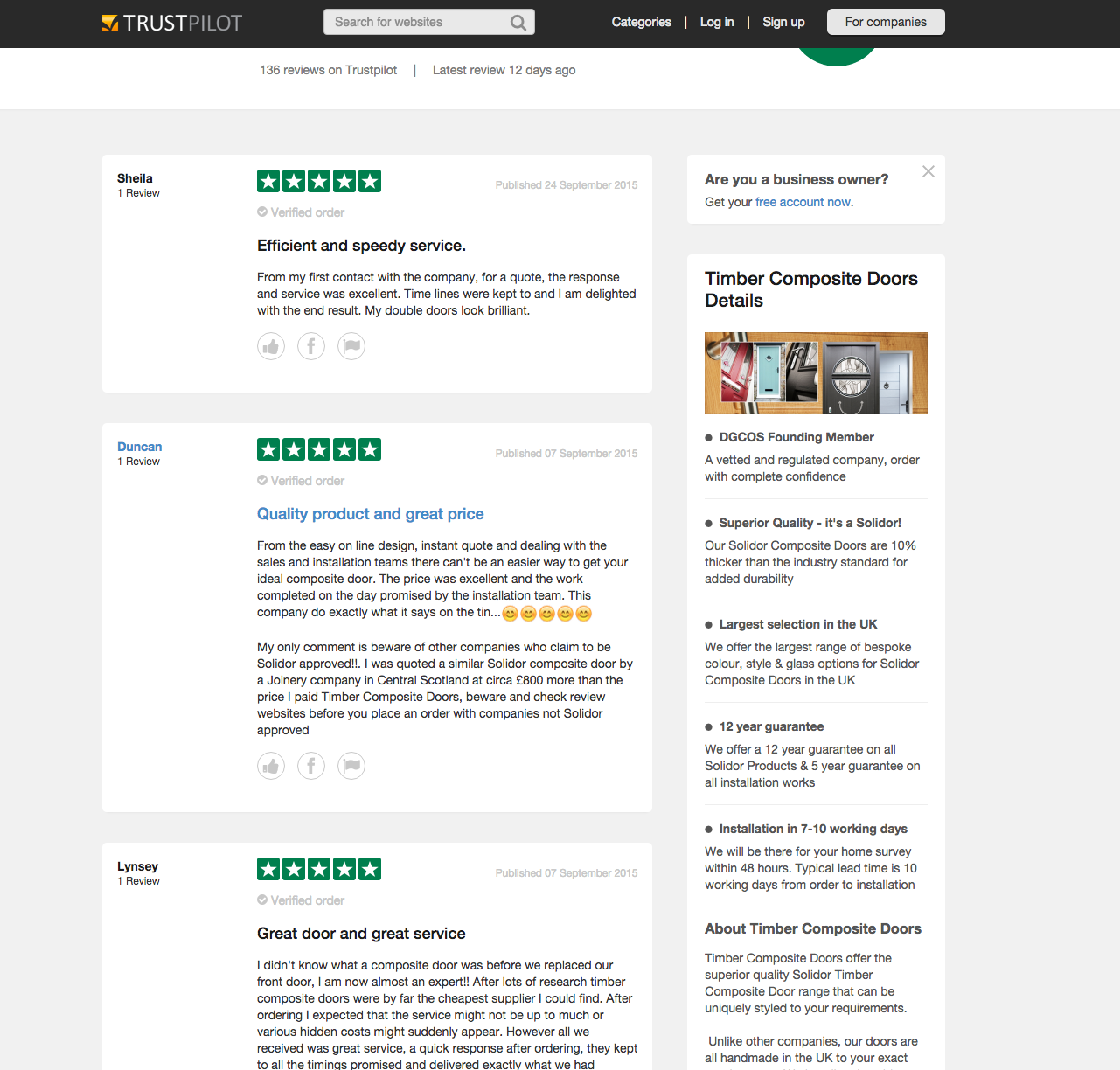Select Lynsey's reviewer name
The height and width of the screenshot is (1070, 1120).
pos(138,867)
